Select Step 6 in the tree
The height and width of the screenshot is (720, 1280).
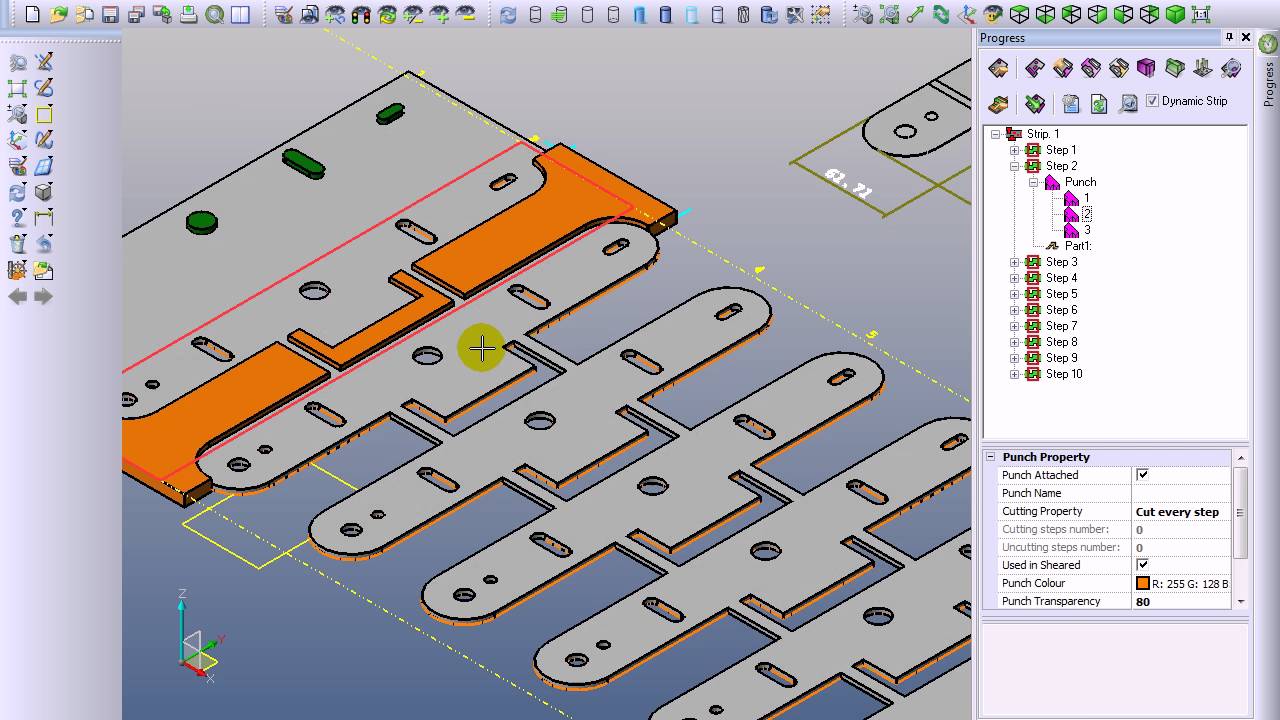click(1061, 310)
